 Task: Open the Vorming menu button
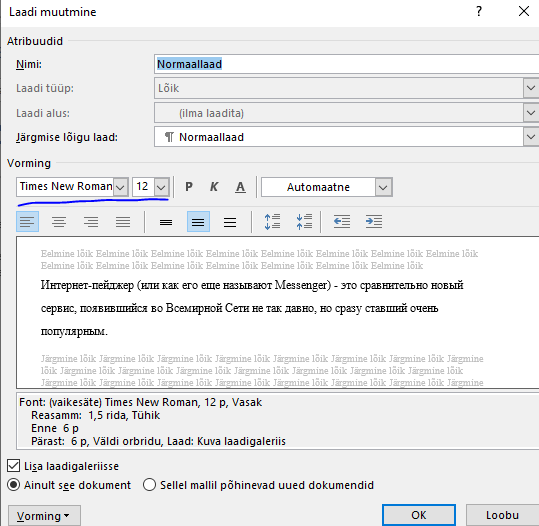point(44,516)
